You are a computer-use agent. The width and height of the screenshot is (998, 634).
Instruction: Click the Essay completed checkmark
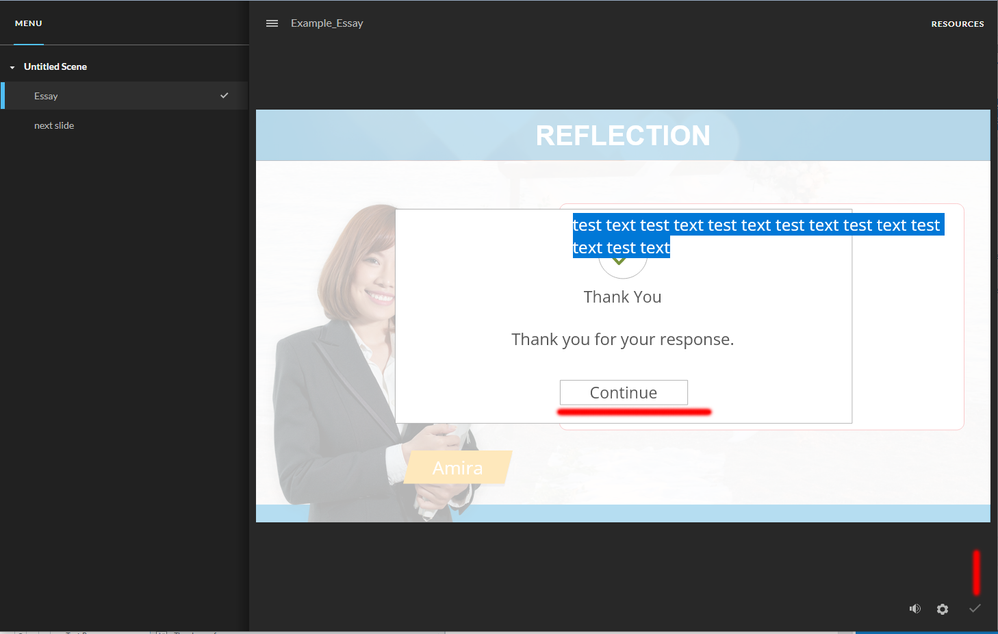224,95
